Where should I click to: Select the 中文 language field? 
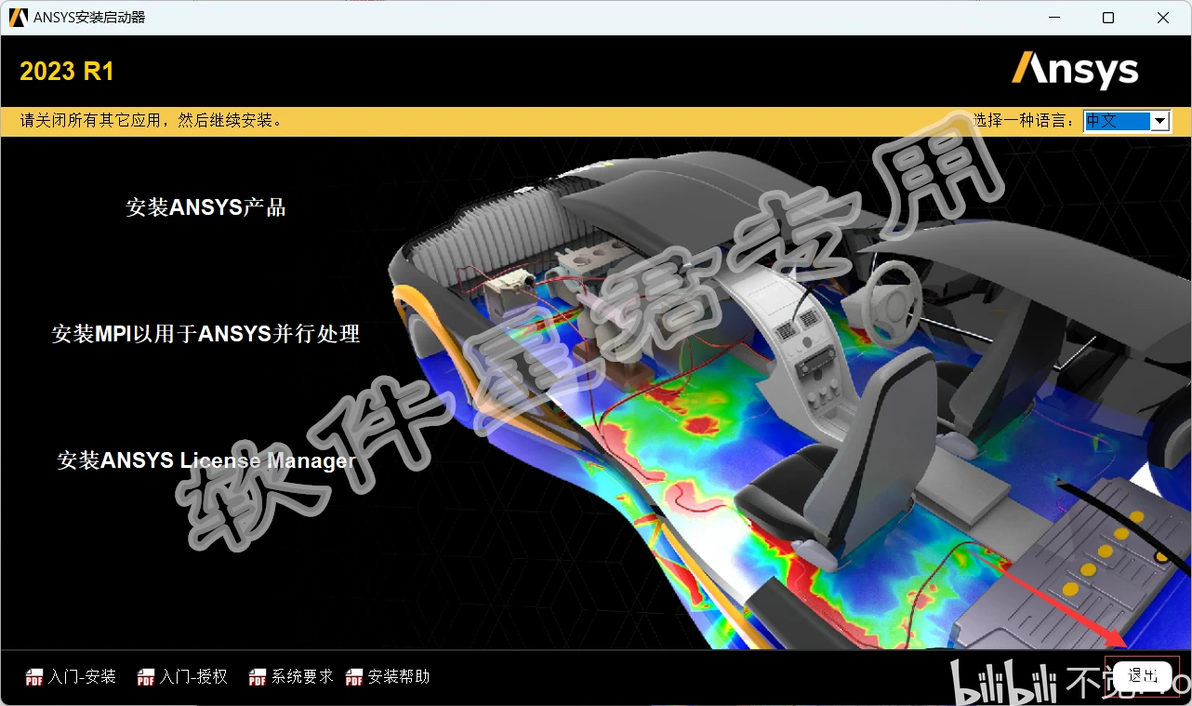(1117, 121)
